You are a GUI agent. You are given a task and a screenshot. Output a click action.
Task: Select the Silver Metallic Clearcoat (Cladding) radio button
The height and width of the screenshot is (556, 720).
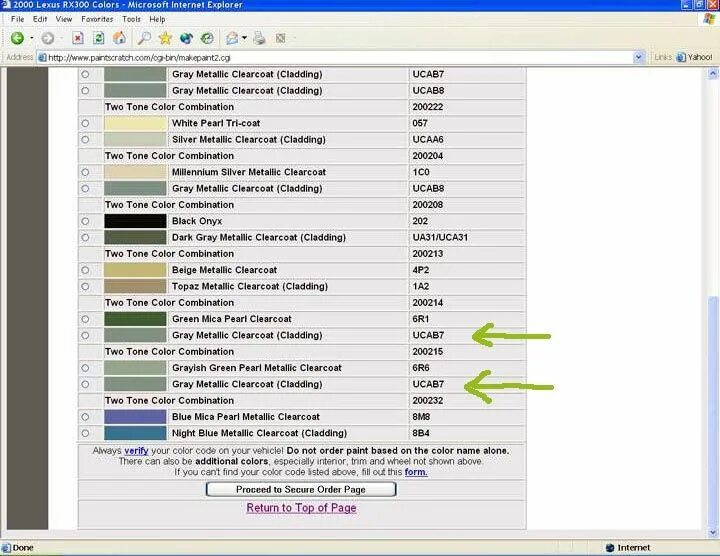point(85,140)
